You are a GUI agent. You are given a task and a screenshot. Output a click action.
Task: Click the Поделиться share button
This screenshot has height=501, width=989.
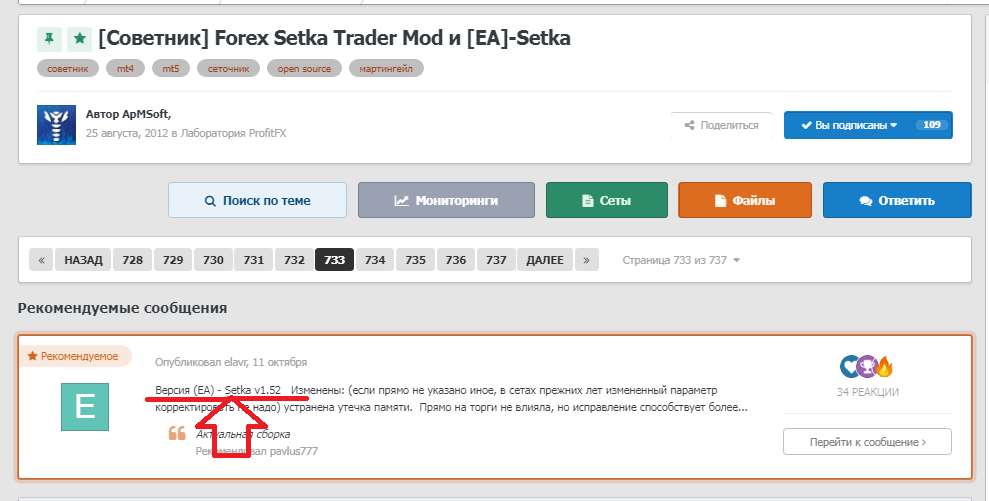[722, 125]
